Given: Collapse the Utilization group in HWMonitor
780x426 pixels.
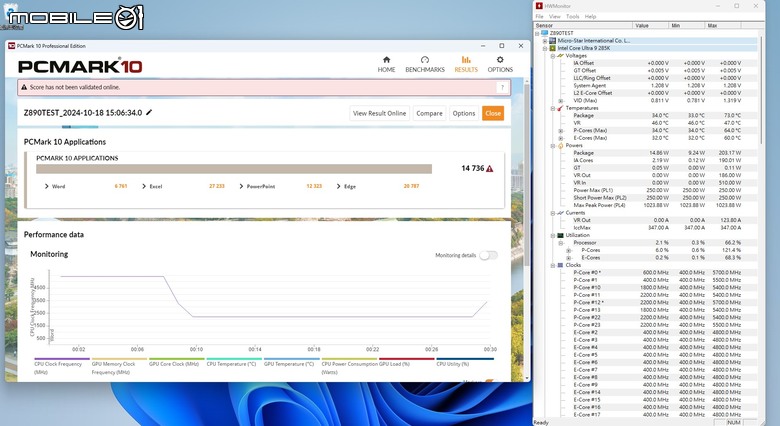Looking at the screenshot, I should [553, 235].
